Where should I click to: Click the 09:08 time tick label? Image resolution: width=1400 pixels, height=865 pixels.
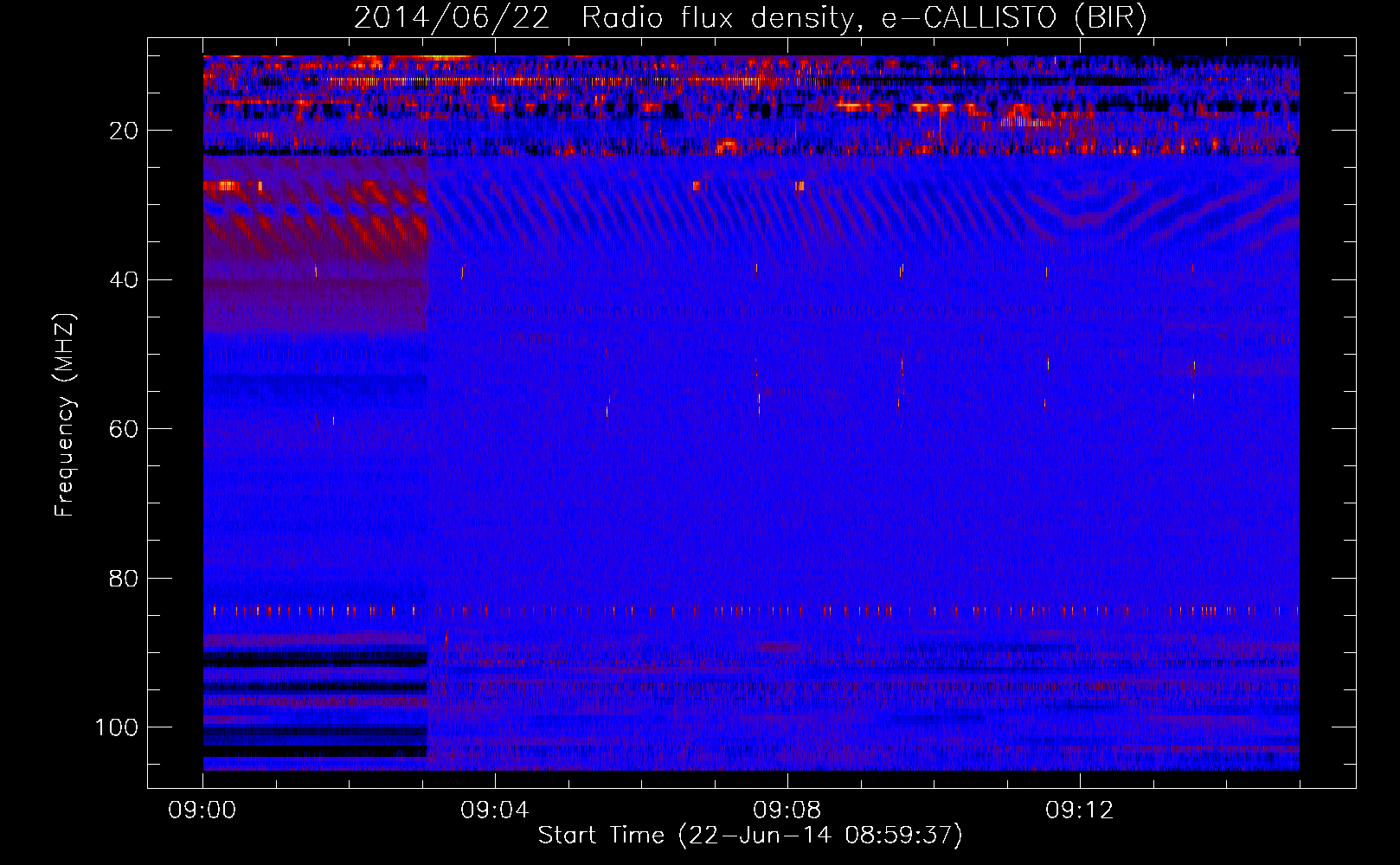pos(787,811)
